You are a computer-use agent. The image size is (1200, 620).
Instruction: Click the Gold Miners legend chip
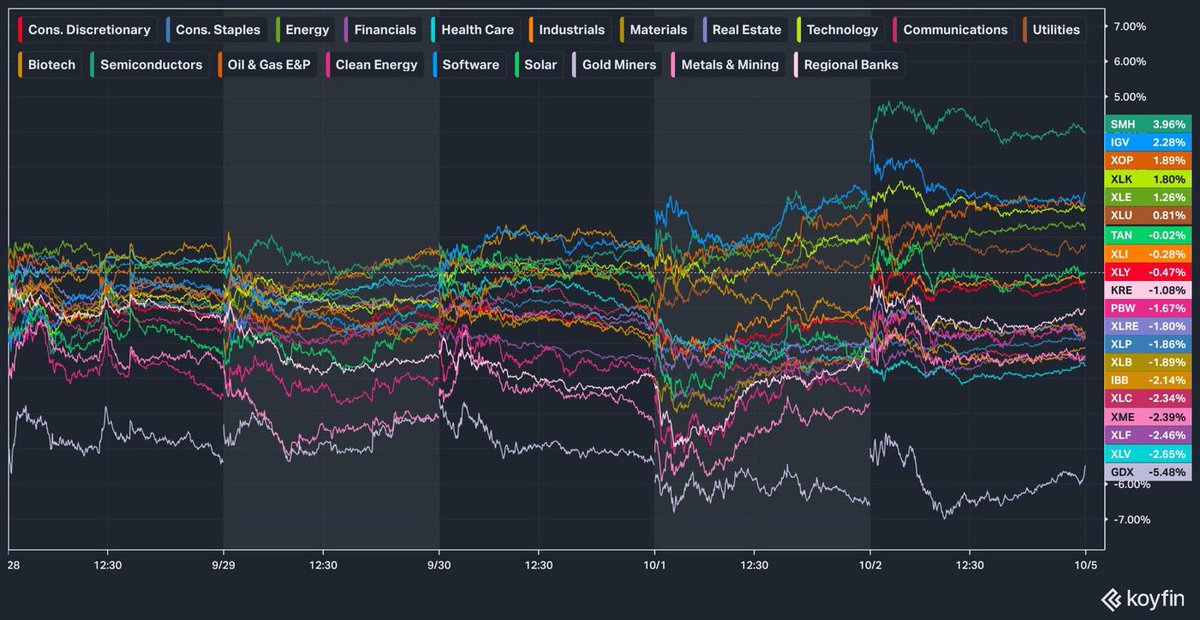[x=618, y=65]
